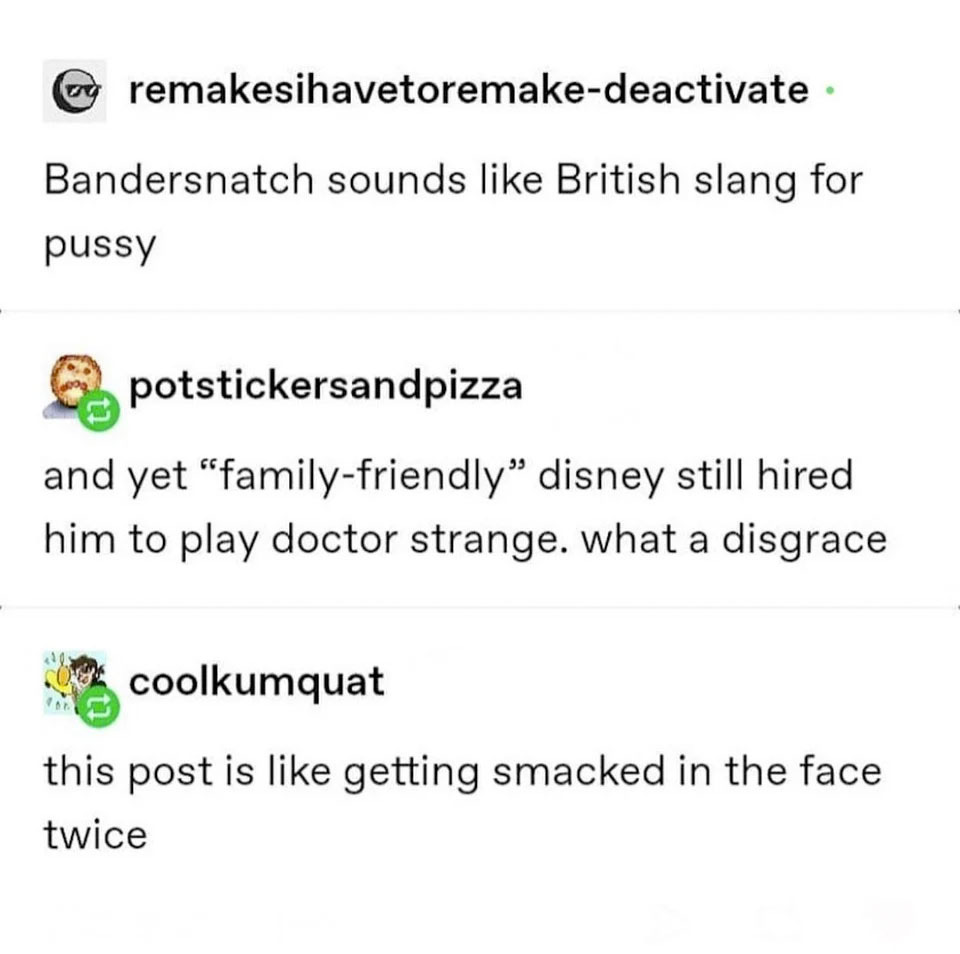The height and width of the screenshot is (954, 960).
Task: Open the cartoon avatar of coolkumquat
Action: tap(74, 682)
